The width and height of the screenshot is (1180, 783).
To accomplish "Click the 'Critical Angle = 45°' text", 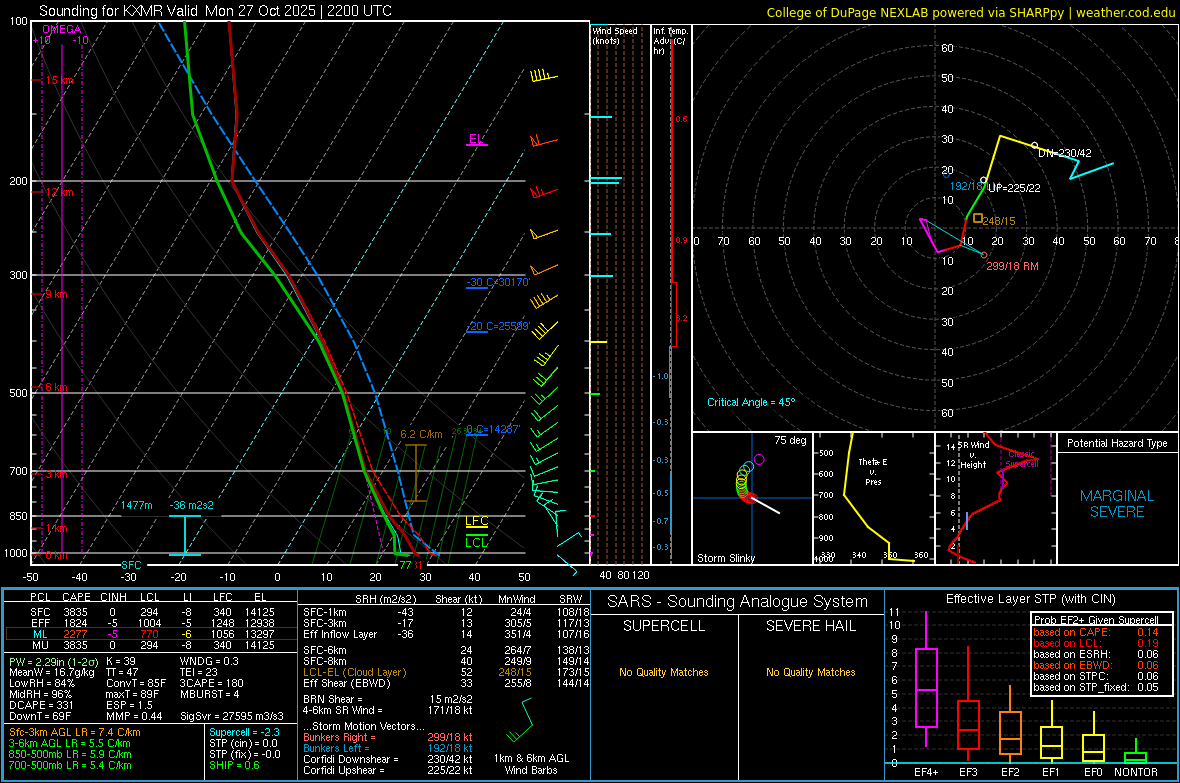I will point(751,402).
